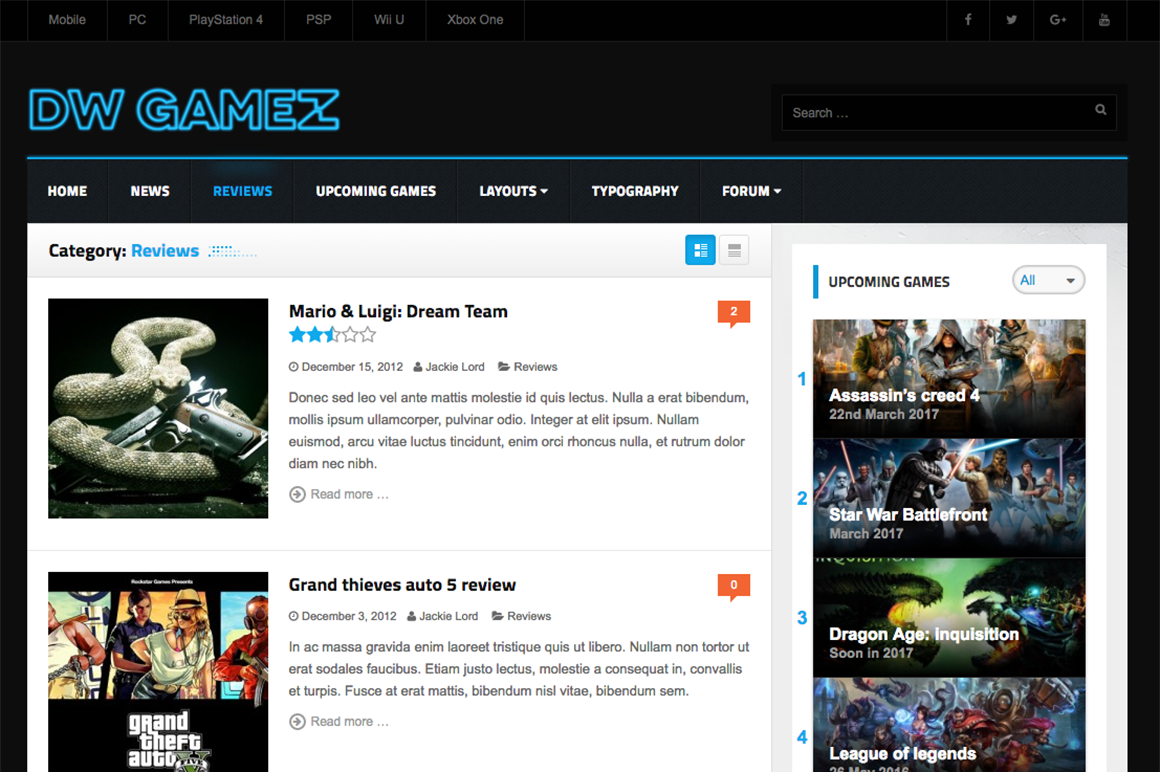Screen dimensions: 1160x772
Task: Open the Upcoming Games menu item
Action: (x=376, y=191)
